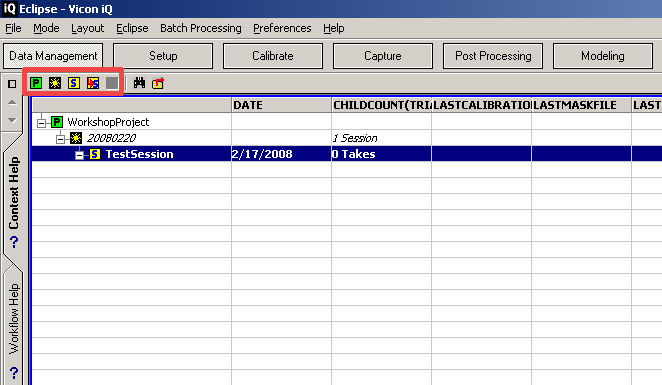Collapse the WorkshopProject tree node
Viewport: 662px width, 385px height.
point(41,123)
